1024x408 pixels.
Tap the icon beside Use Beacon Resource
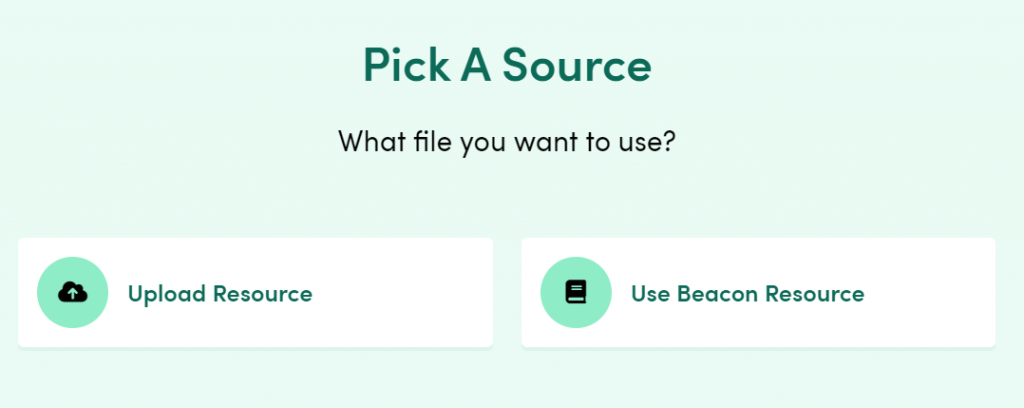pyautogui.click(x=575, y=293)
